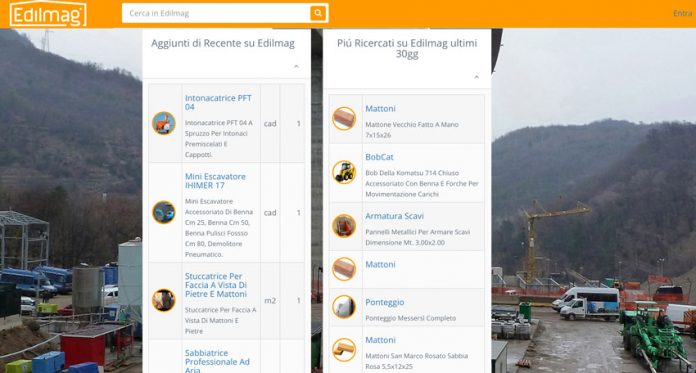This screenshot has width=696, height=373.
Task: Click the cad unit cell in Mini Escavatore row
Action: click(x=270, y=213)
